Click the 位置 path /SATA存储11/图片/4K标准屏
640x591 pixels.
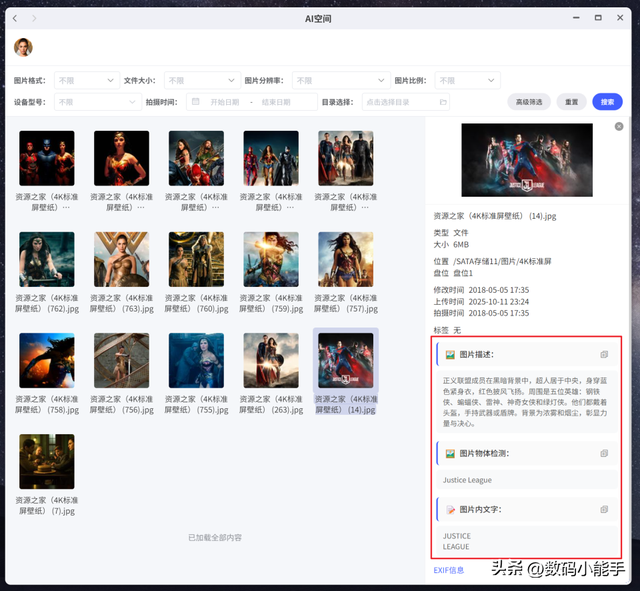502,261
